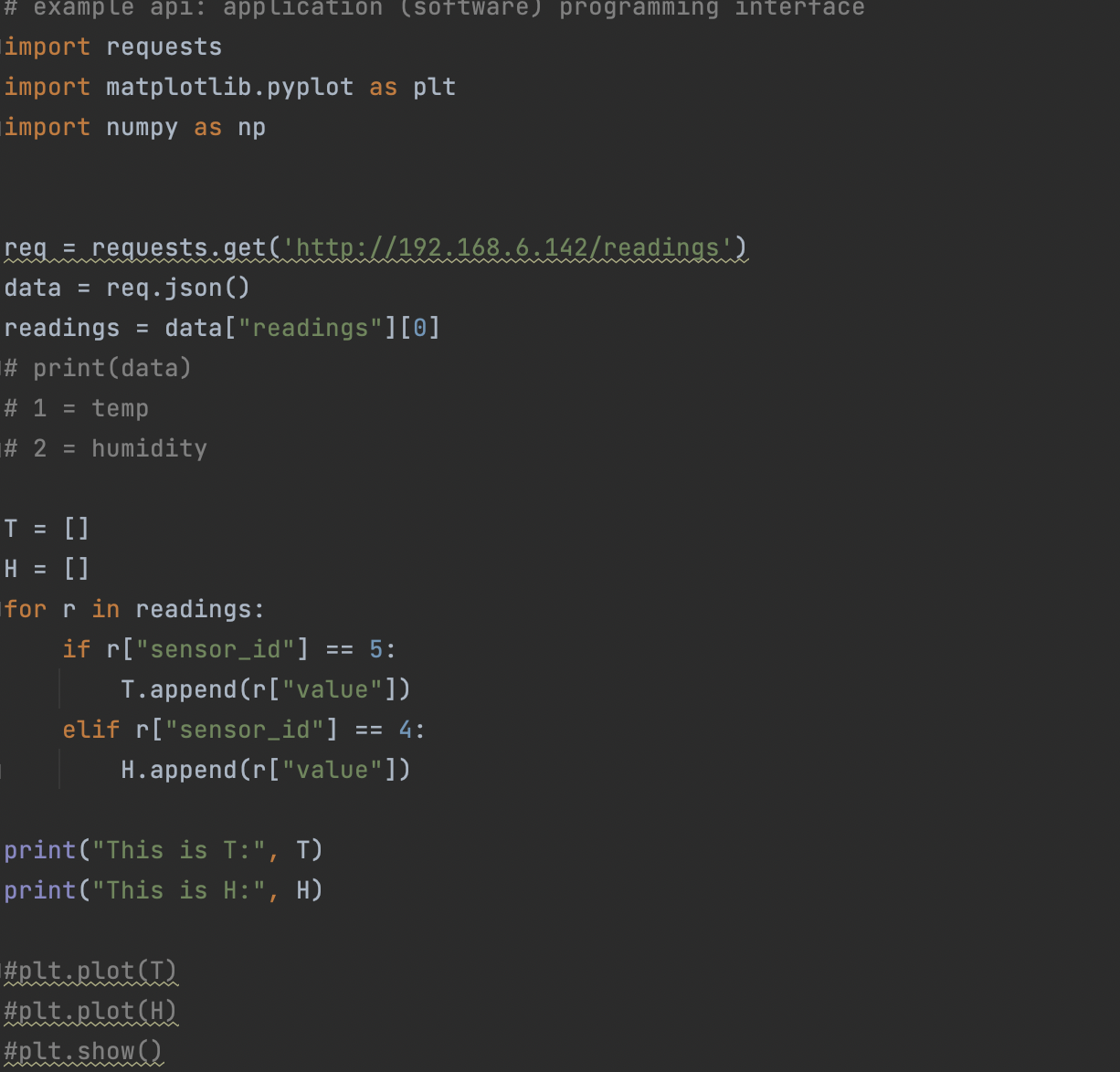Place cursor on the line 'H = []'
Screen dimensions: 1120x1072
click(47, 569)
